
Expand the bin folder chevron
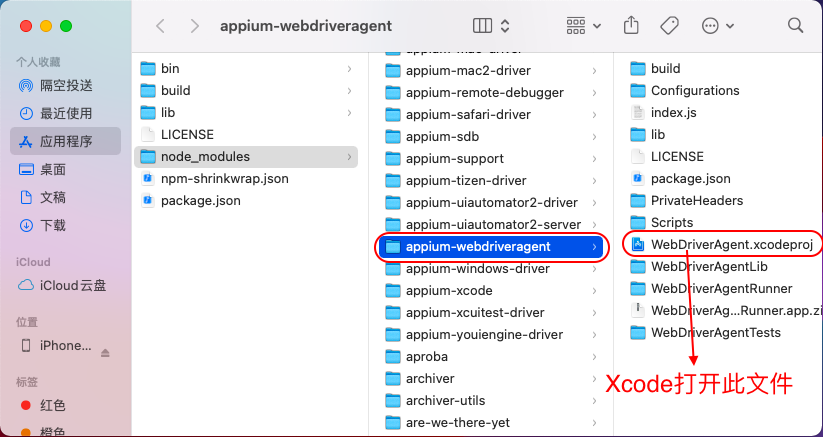pyautogui.click(x=349, y=69)
